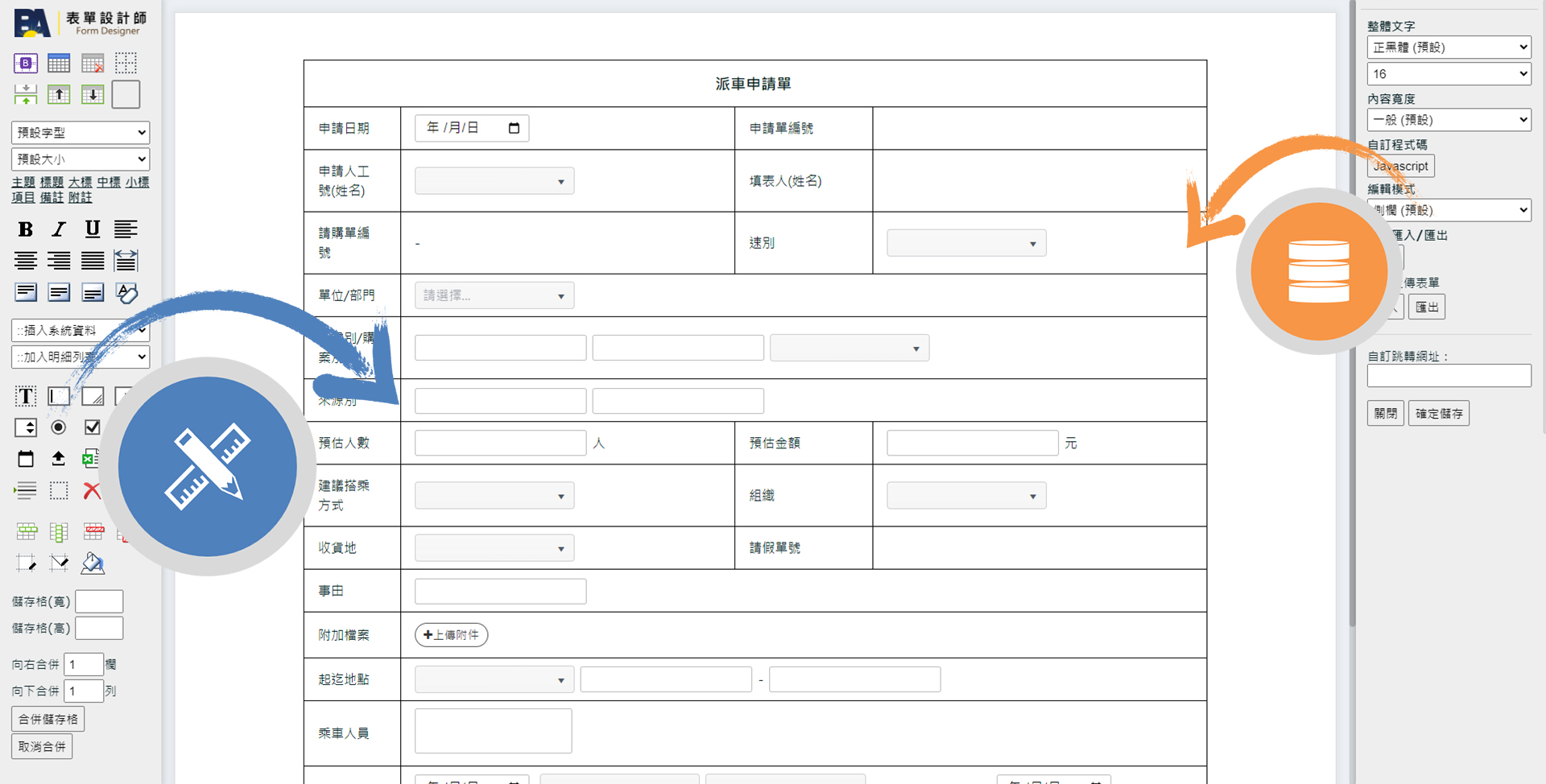
Task: Select the checkbox element tool
Action: click(x=93, y=427)
